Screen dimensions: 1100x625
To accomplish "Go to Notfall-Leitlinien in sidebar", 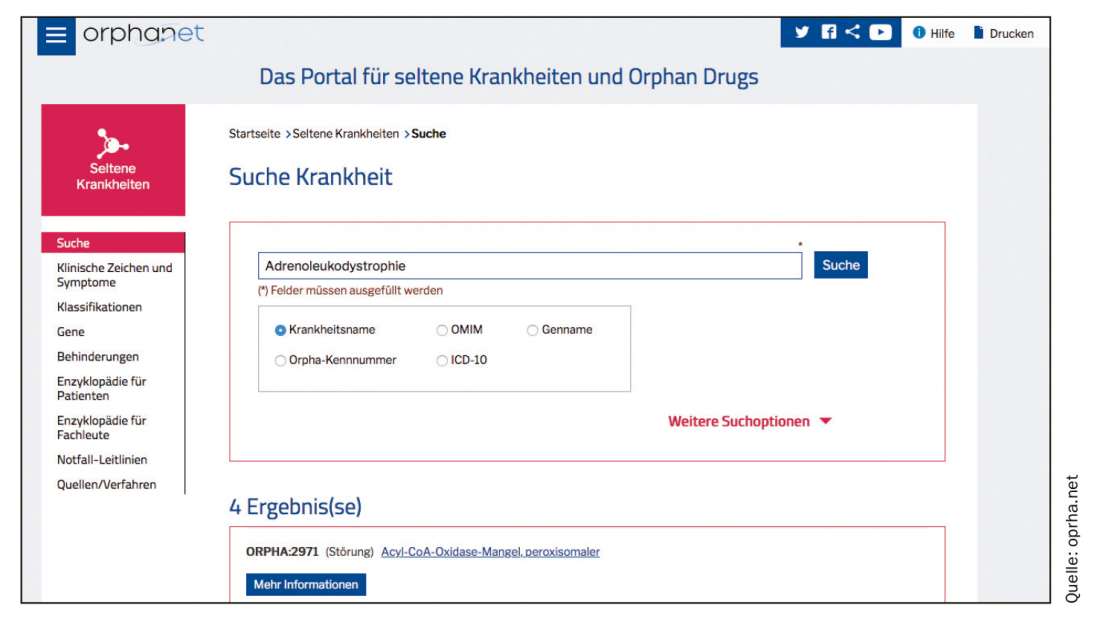I will pos(102,460).
